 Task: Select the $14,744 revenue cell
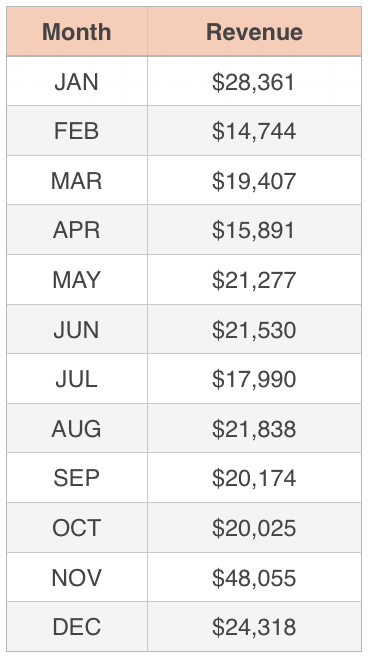coord(254,131)
